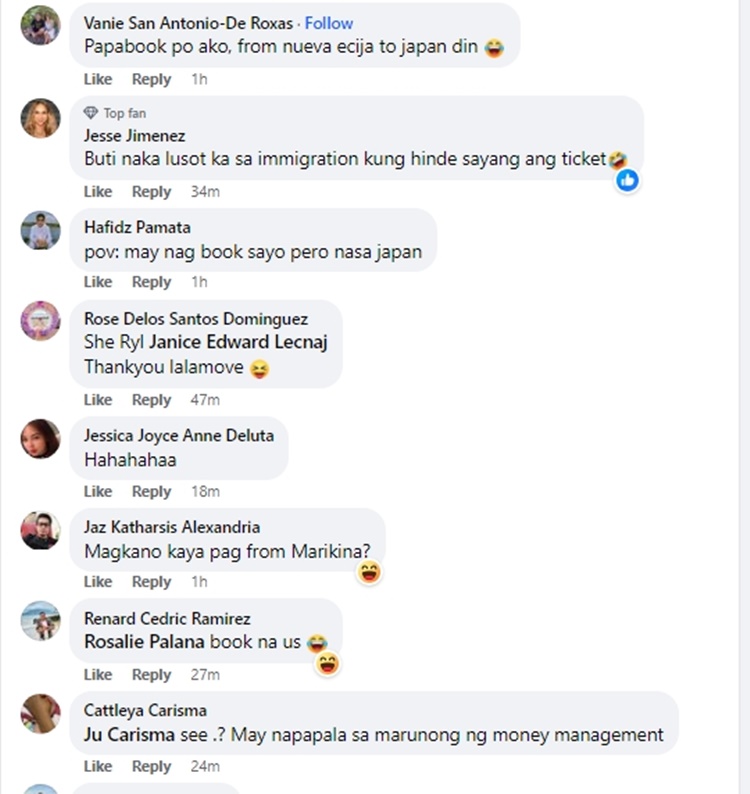
Task: Open Renard Cedric Ramirez's name link
Action: [x=167, y=619]
